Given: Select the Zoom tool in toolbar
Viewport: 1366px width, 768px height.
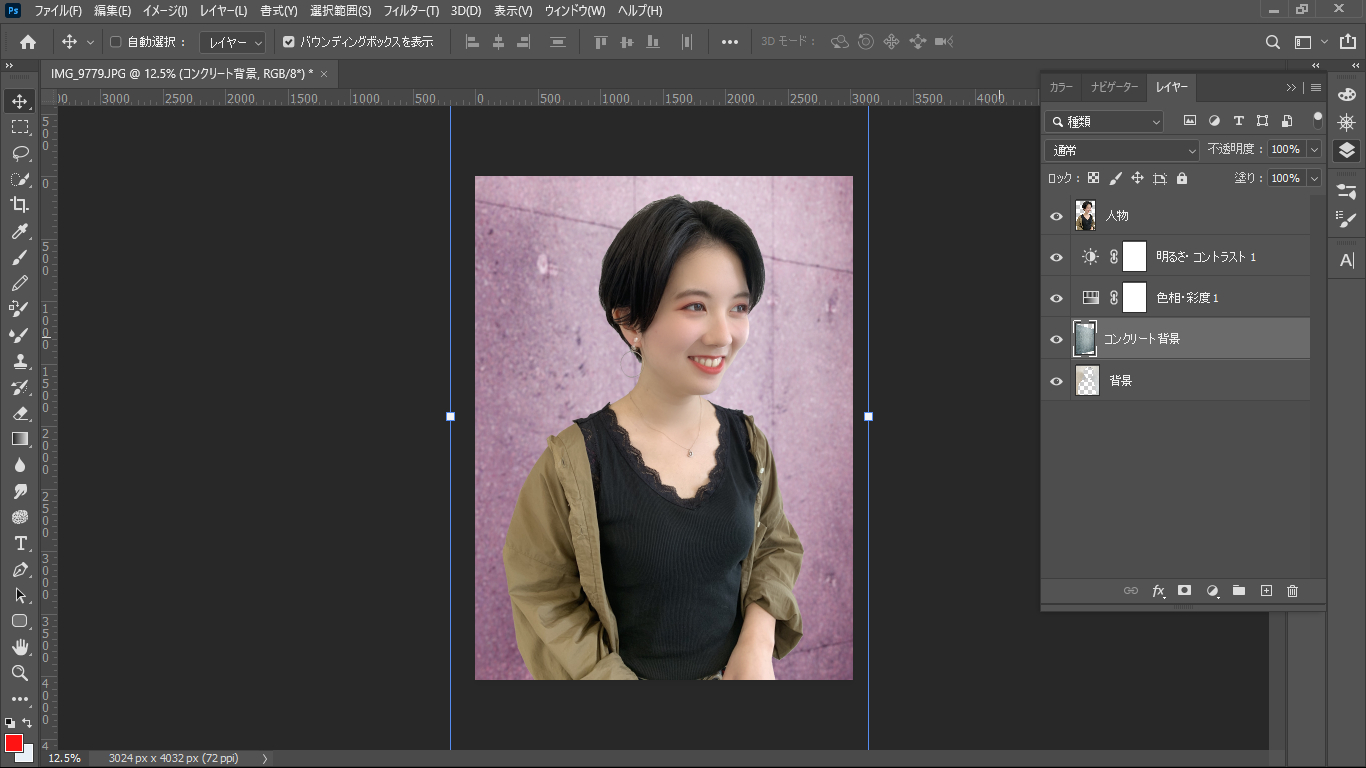Looking at the screenshot, I should [19, 673].
